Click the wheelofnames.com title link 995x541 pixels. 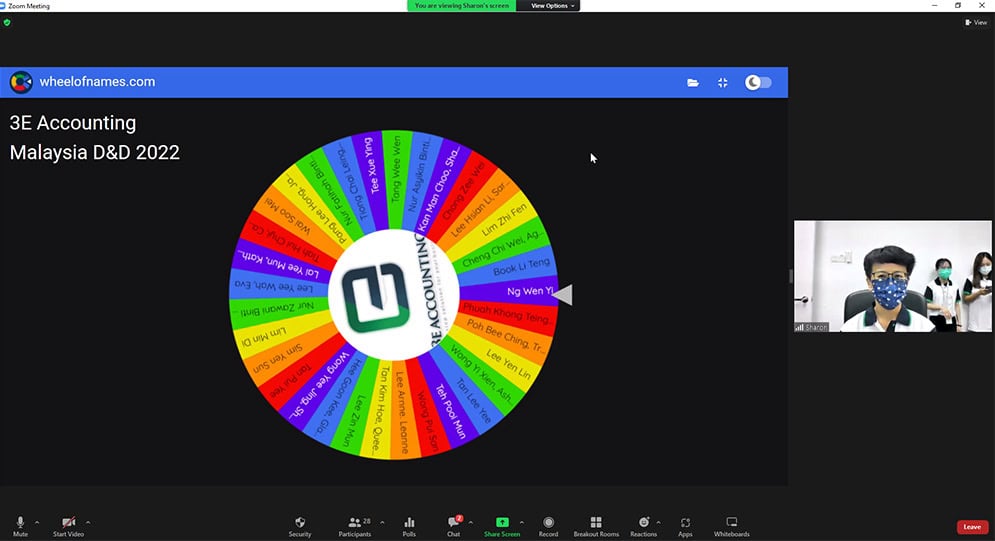97,82
